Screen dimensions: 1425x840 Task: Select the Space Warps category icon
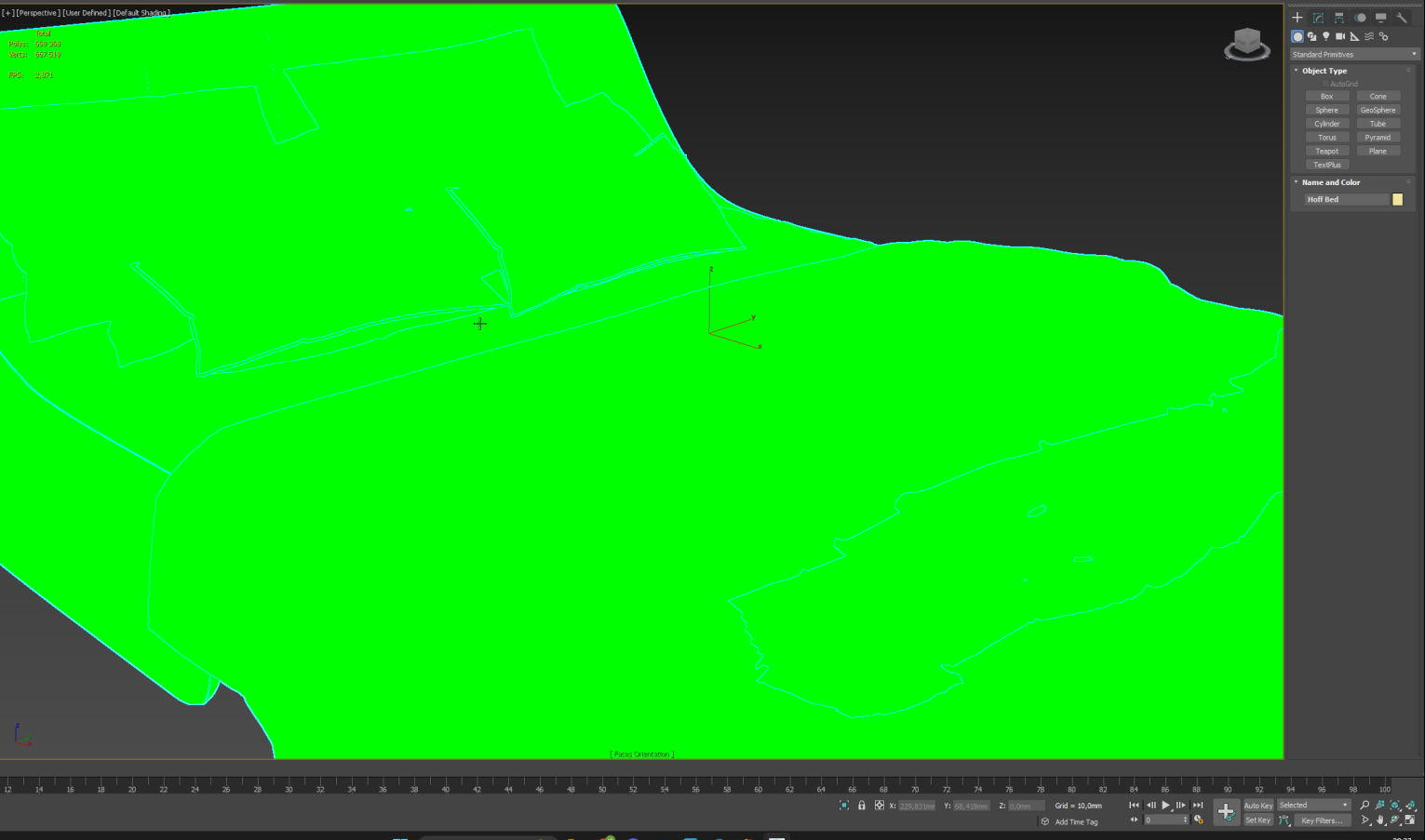click(1369, 36)
